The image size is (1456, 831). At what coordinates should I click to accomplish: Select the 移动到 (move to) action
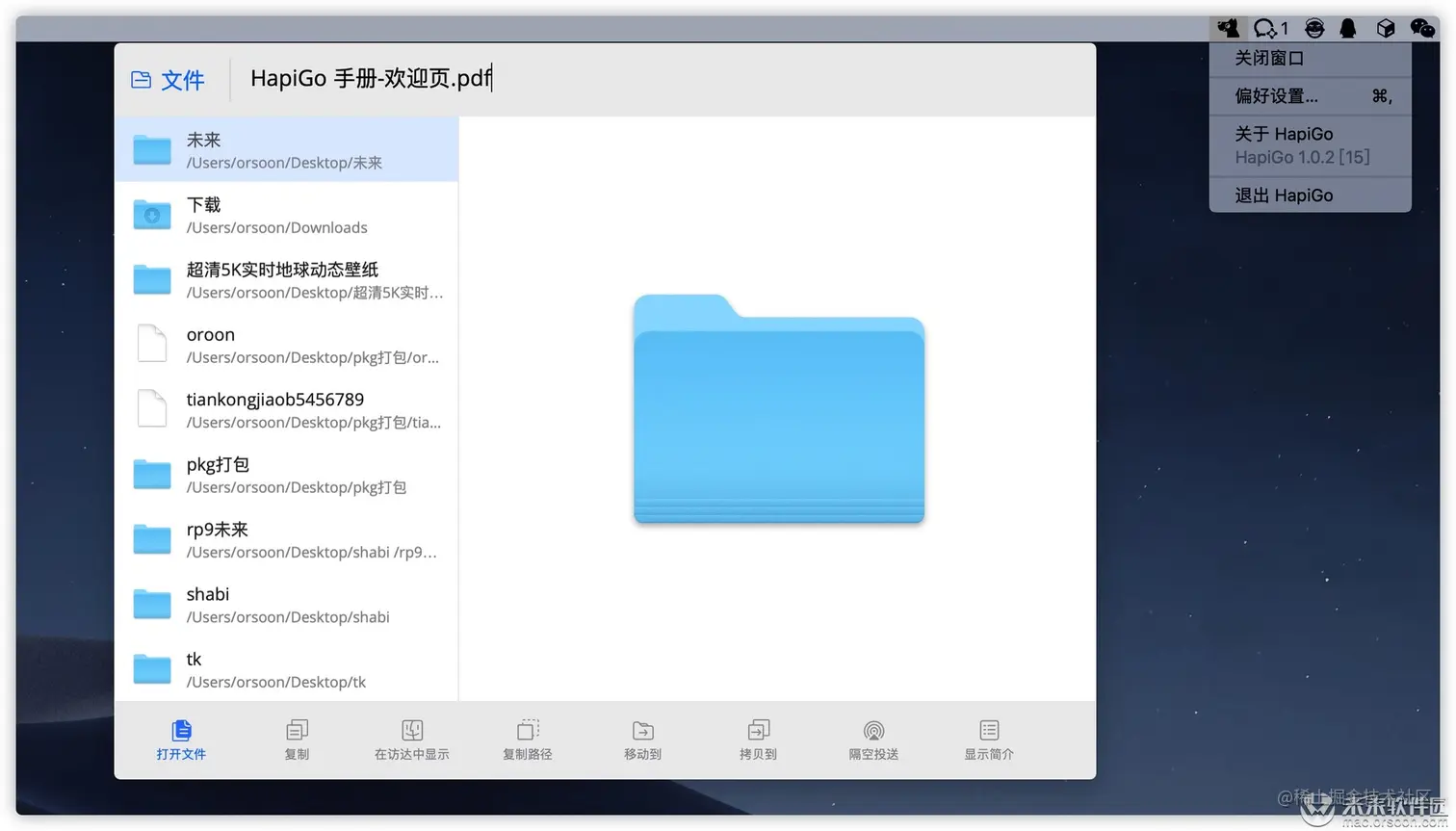tap(642, 740)
